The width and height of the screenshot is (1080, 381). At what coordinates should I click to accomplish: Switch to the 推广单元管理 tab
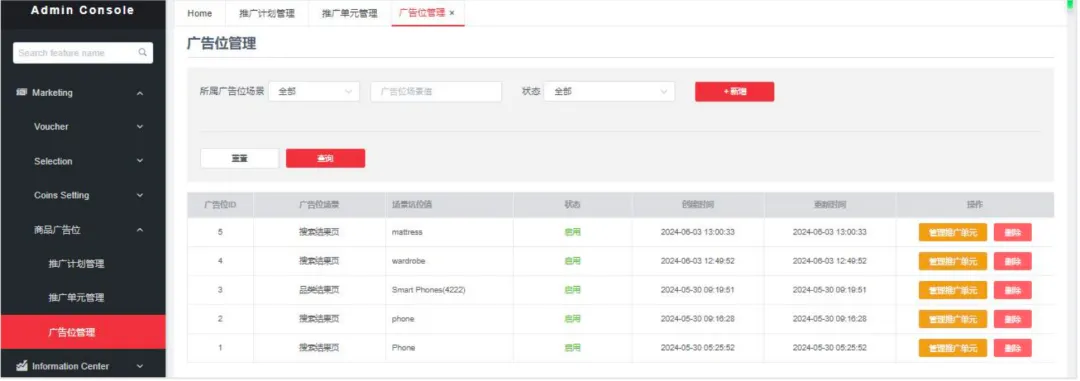click(349, 14)
